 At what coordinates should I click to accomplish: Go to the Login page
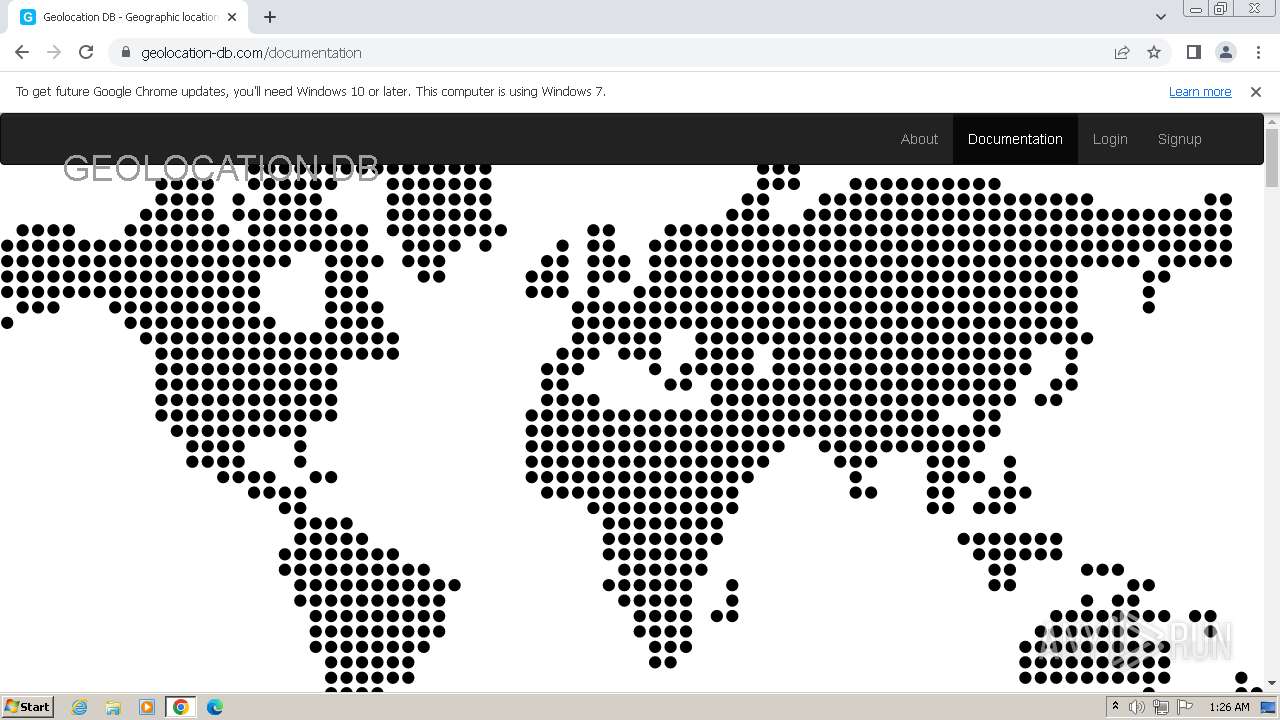pyautogui.click(x=1110, y=139)
